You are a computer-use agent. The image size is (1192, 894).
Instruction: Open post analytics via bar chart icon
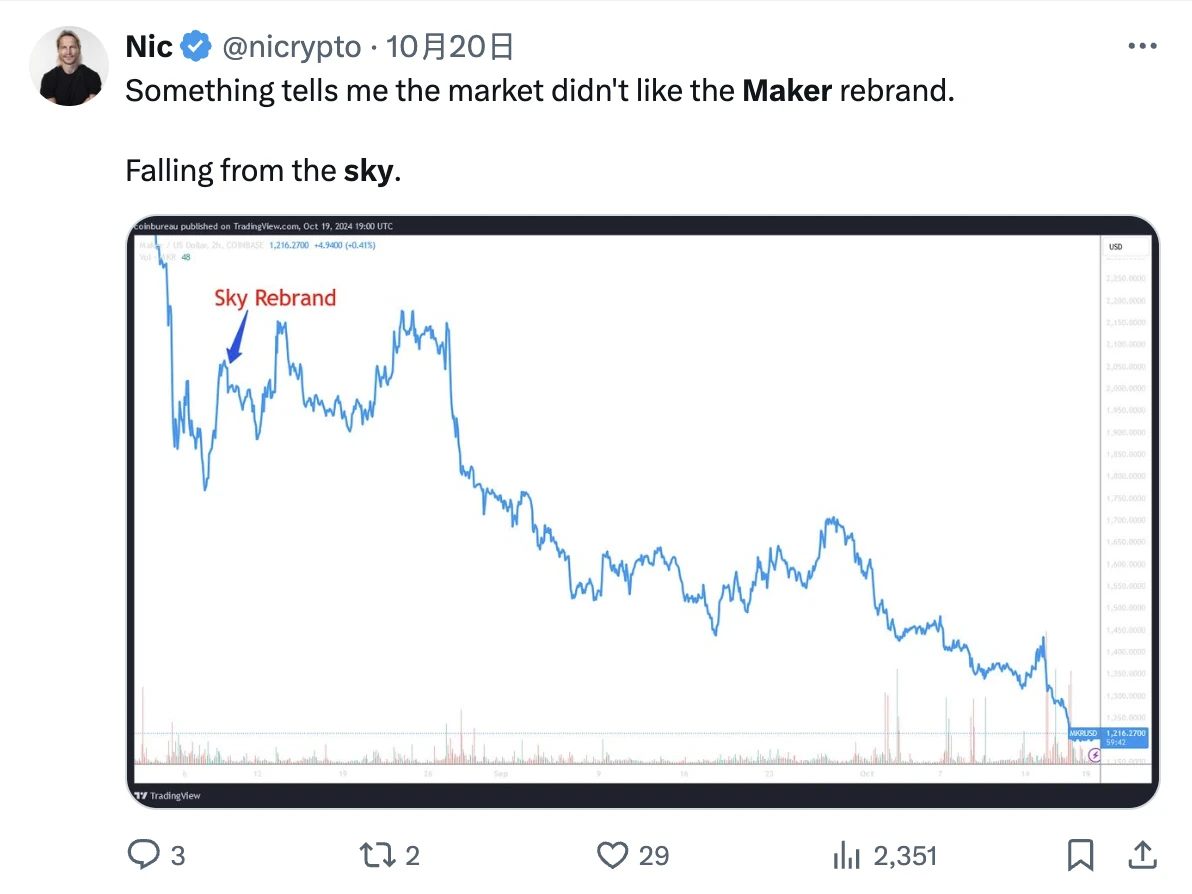coord(847,855)
